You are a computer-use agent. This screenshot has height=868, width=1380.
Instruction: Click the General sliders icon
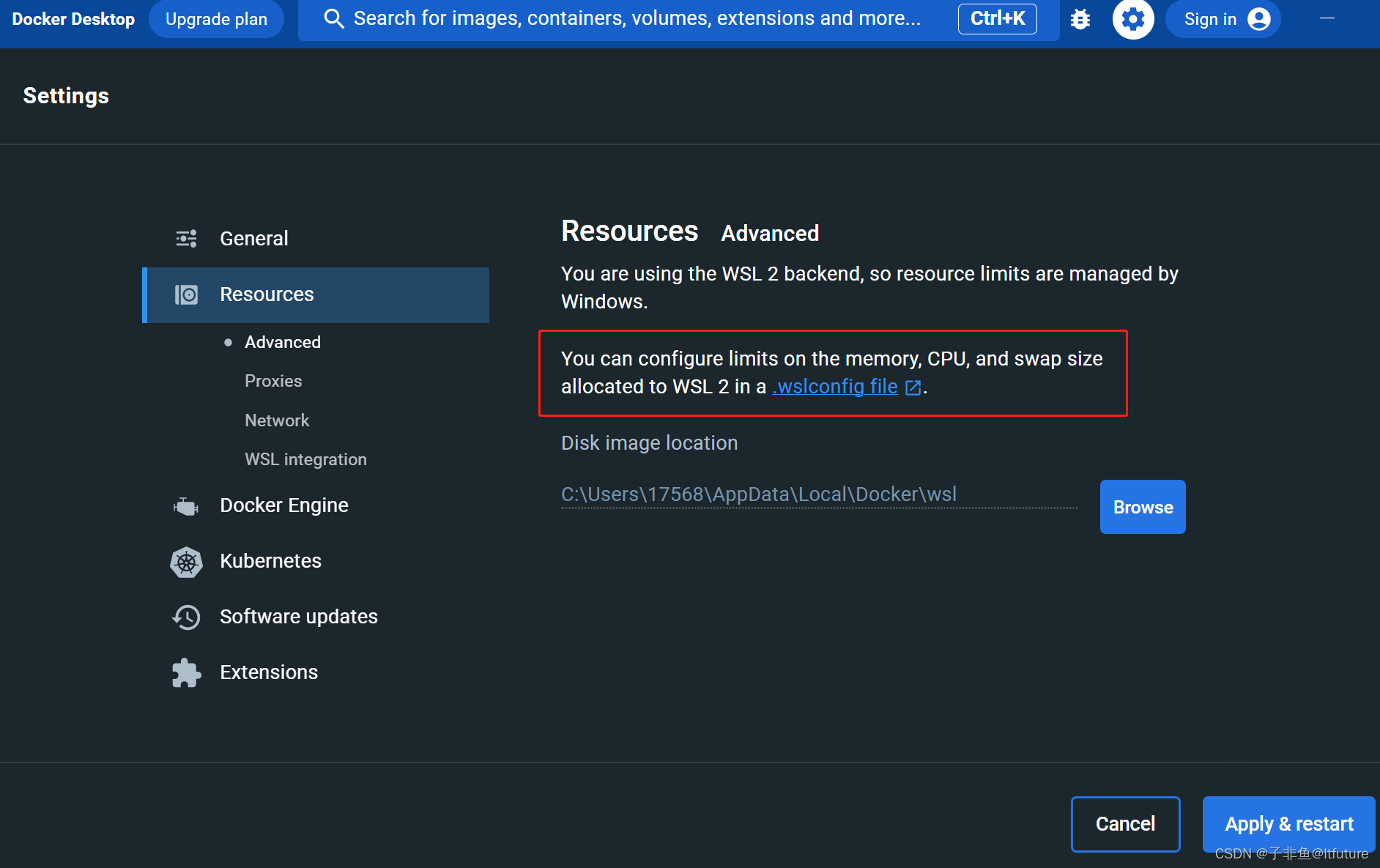pyautogui.click(x=186, y=238)
